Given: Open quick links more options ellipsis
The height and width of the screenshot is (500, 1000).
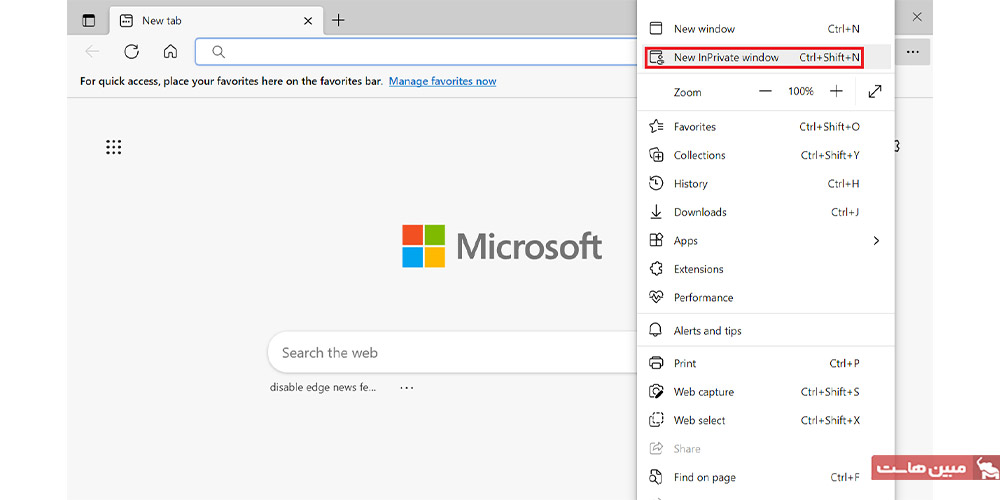Looking at the screenshot, I should click(x=407, y=387).
